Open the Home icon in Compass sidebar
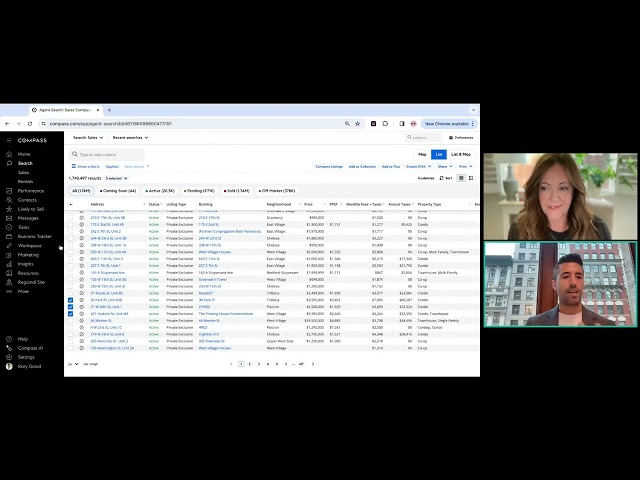Image resolution: width=640 pixels, height=480 pixels. (9, 154)
